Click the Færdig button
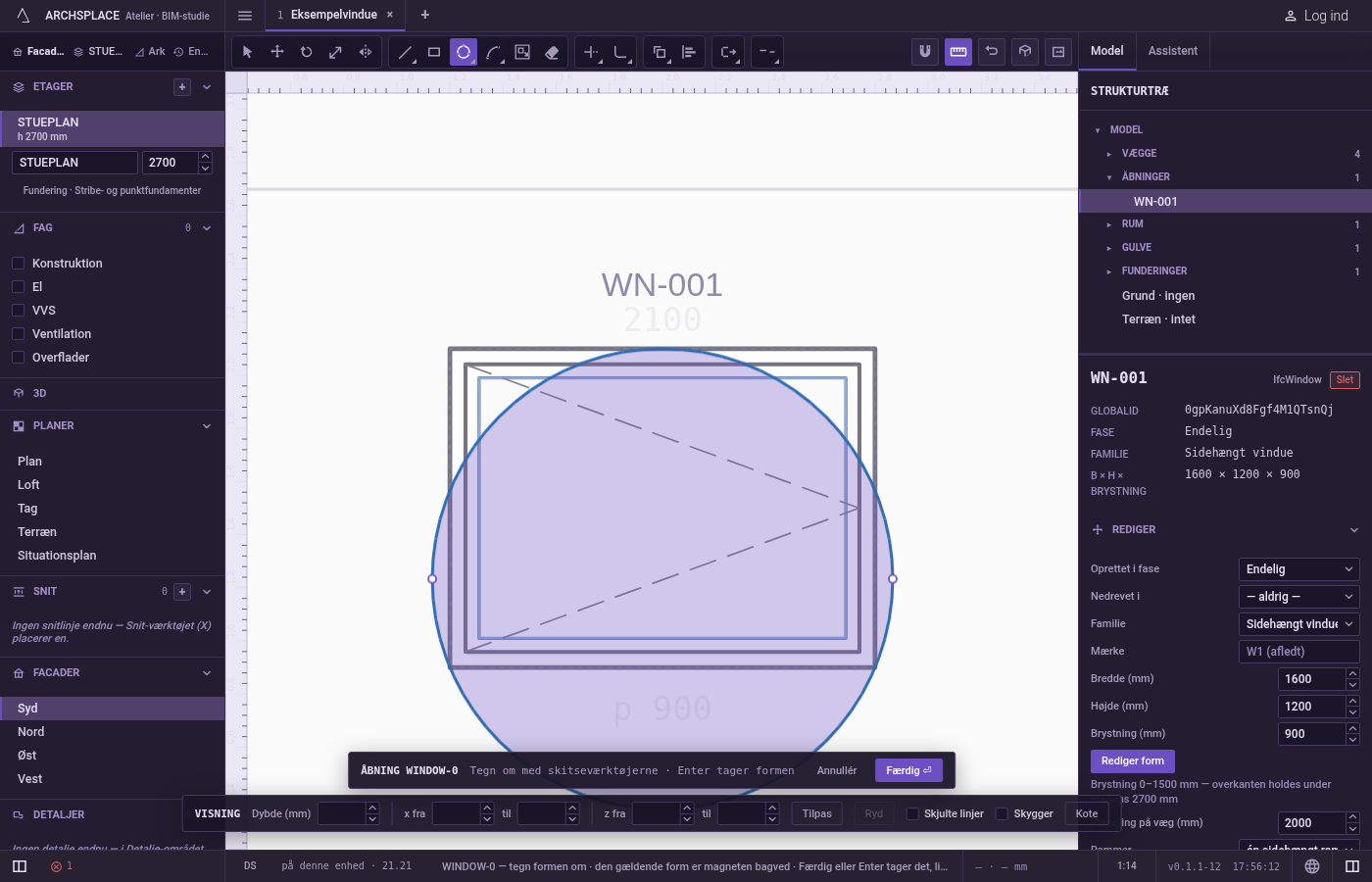 tap(908, 770)
